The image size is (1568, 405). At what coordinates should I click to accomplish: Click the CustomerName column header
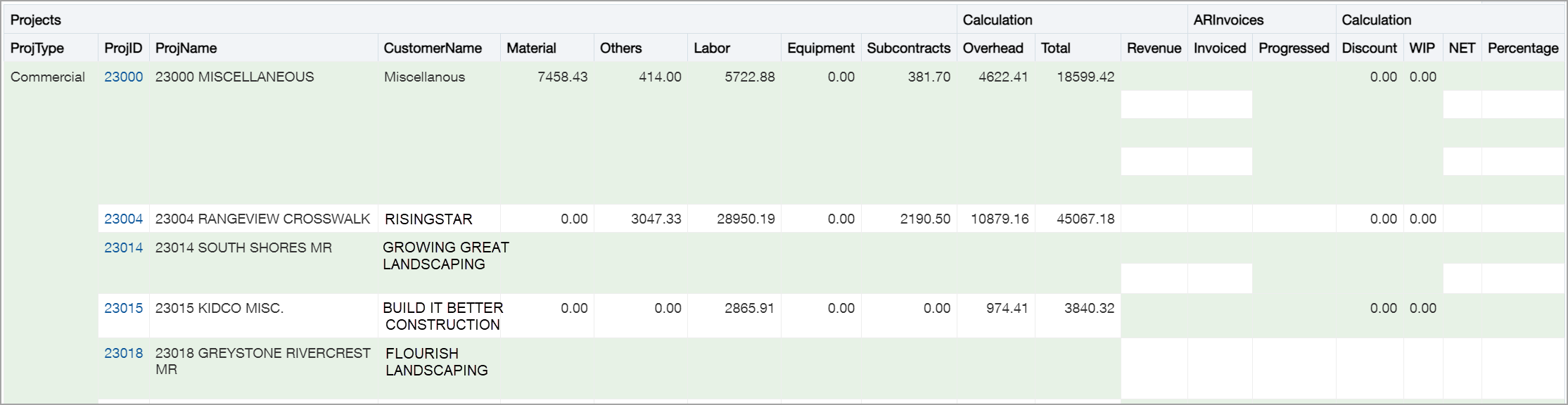coord(433,48)
